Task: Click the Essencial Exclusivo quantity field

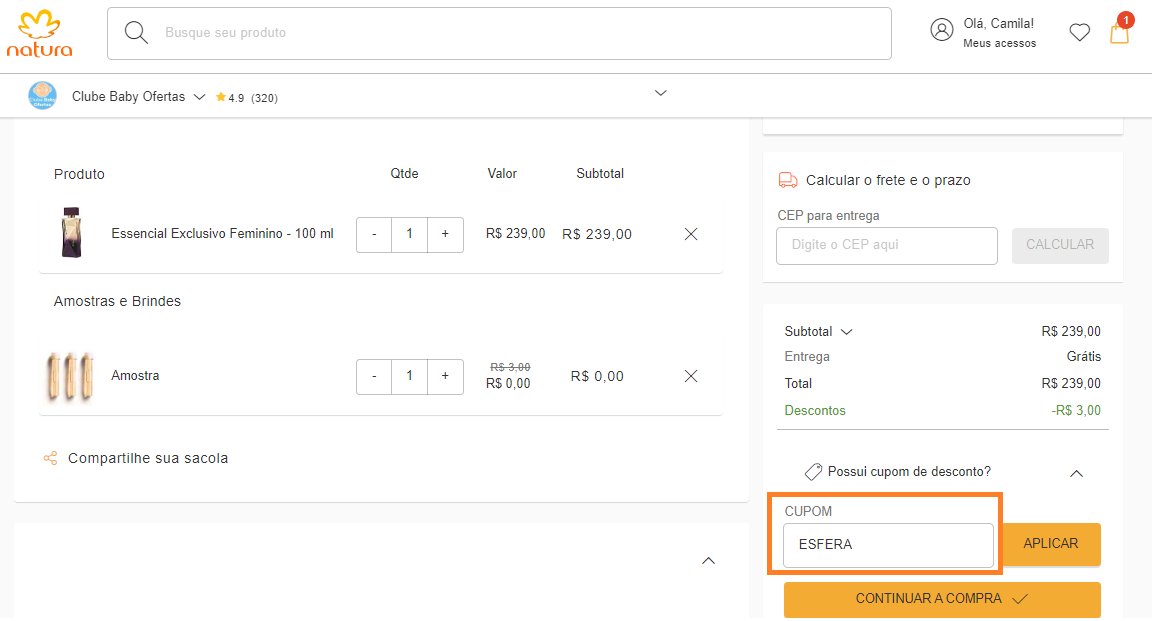Action: click(409, 234)
